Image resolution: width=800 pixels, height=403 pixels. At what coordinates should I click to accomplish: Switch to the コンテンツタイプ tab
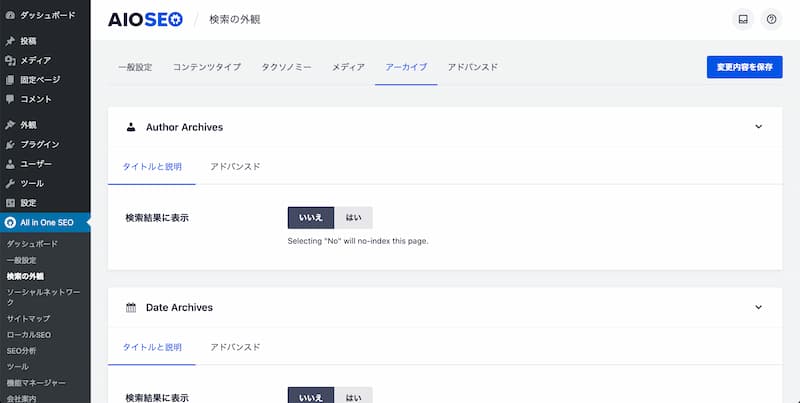tap(207, 67)
